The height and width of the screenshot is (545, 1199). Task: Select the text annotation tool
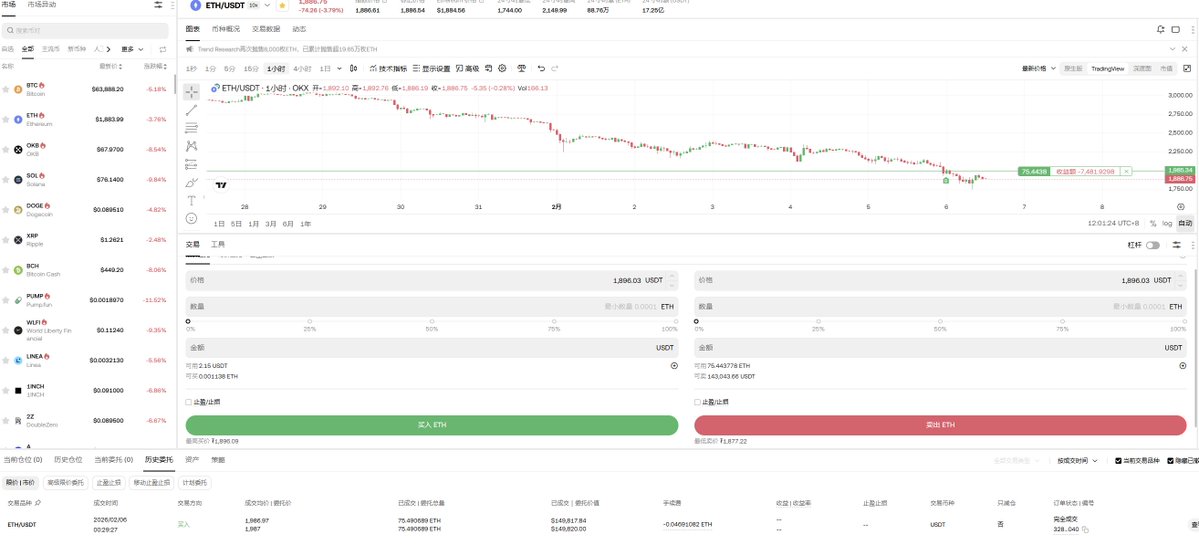(x=191, y=200)
